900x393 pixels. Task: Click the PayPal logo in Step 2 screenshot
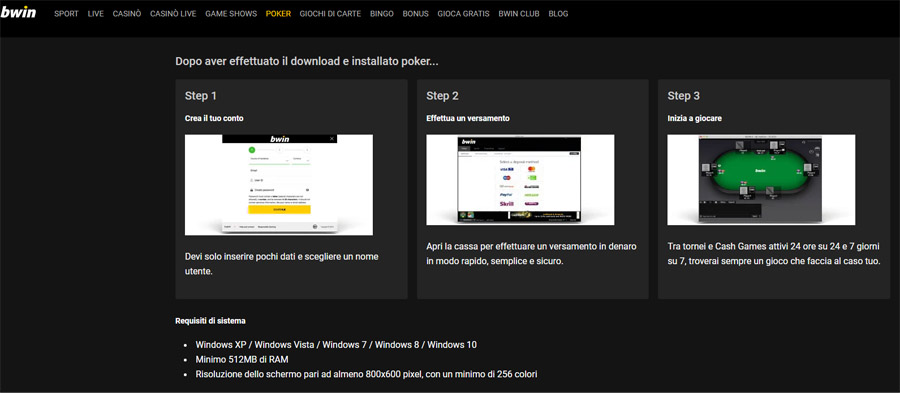tap(507, 195)
